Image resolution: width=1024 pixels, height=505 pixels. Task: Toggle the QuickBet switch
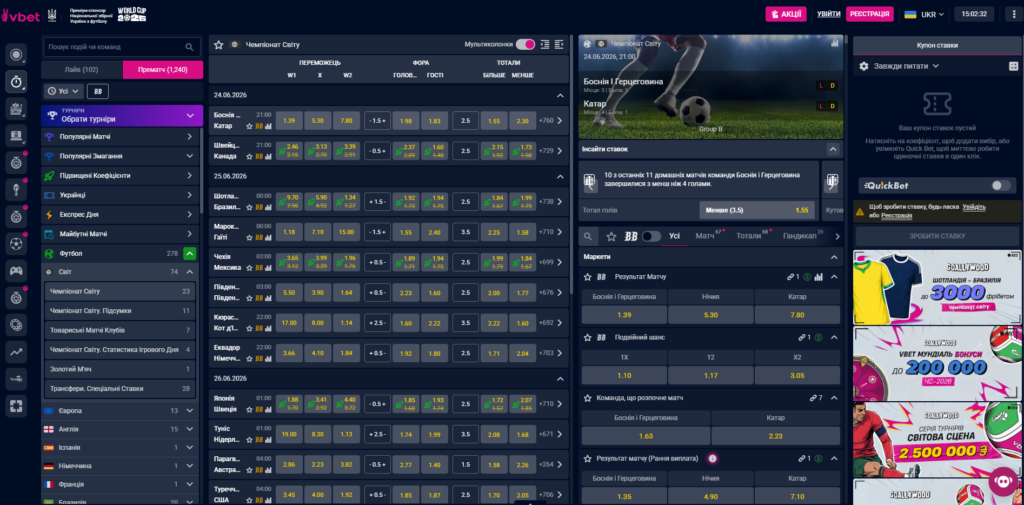click(1000, 186)
